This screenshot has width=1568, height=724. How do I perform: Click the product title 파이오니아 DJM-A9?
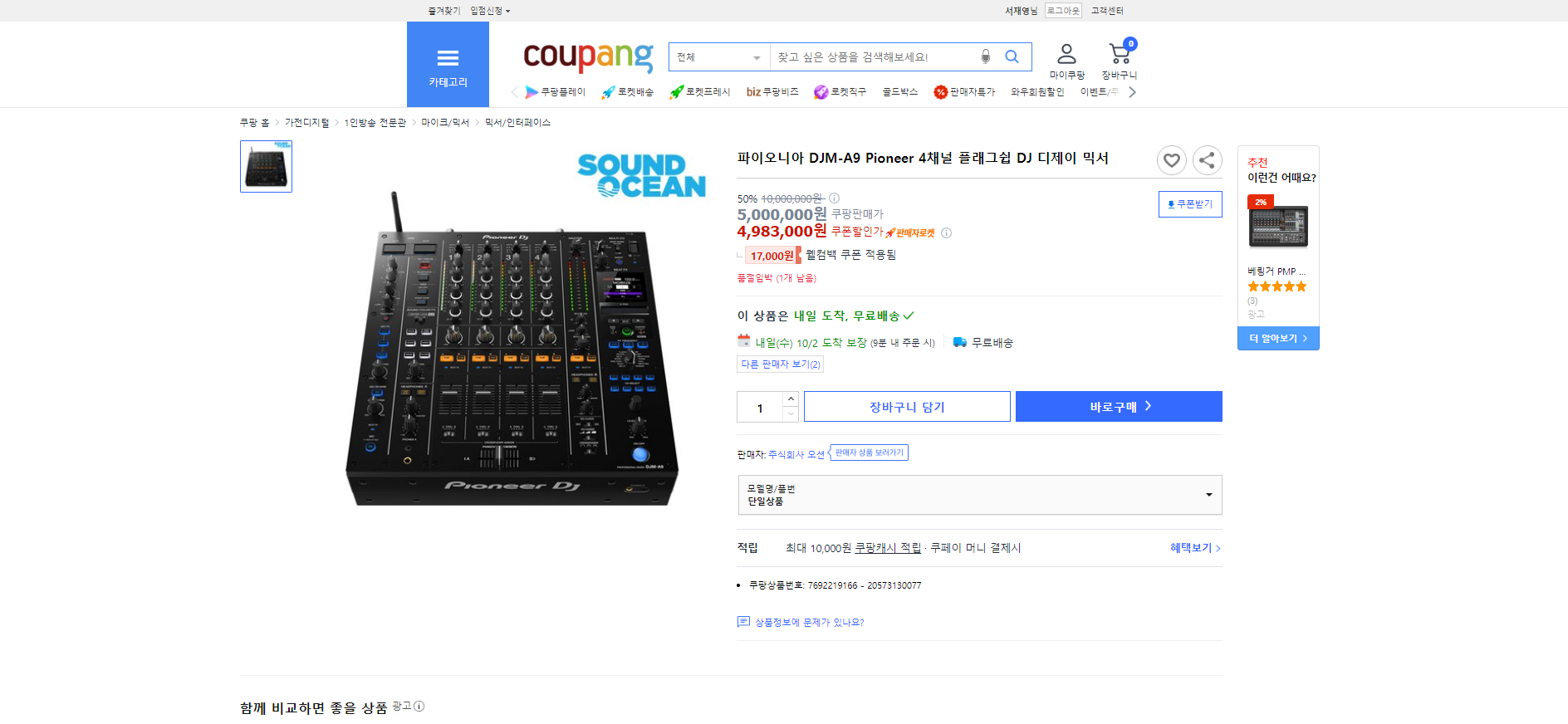click(x=923, y=158)
